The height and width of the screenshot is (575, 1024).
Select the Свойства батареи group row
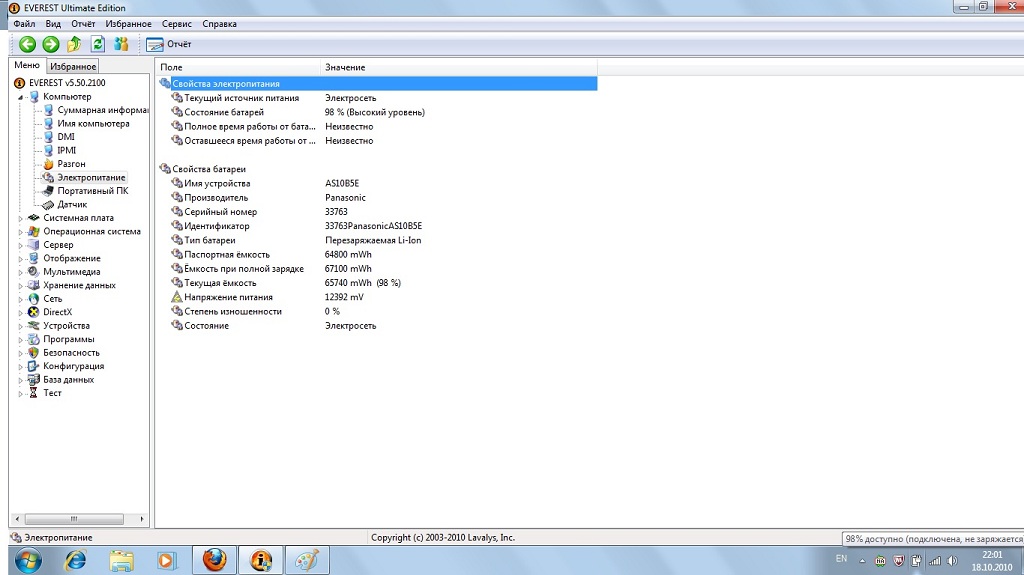click(377, 169)
